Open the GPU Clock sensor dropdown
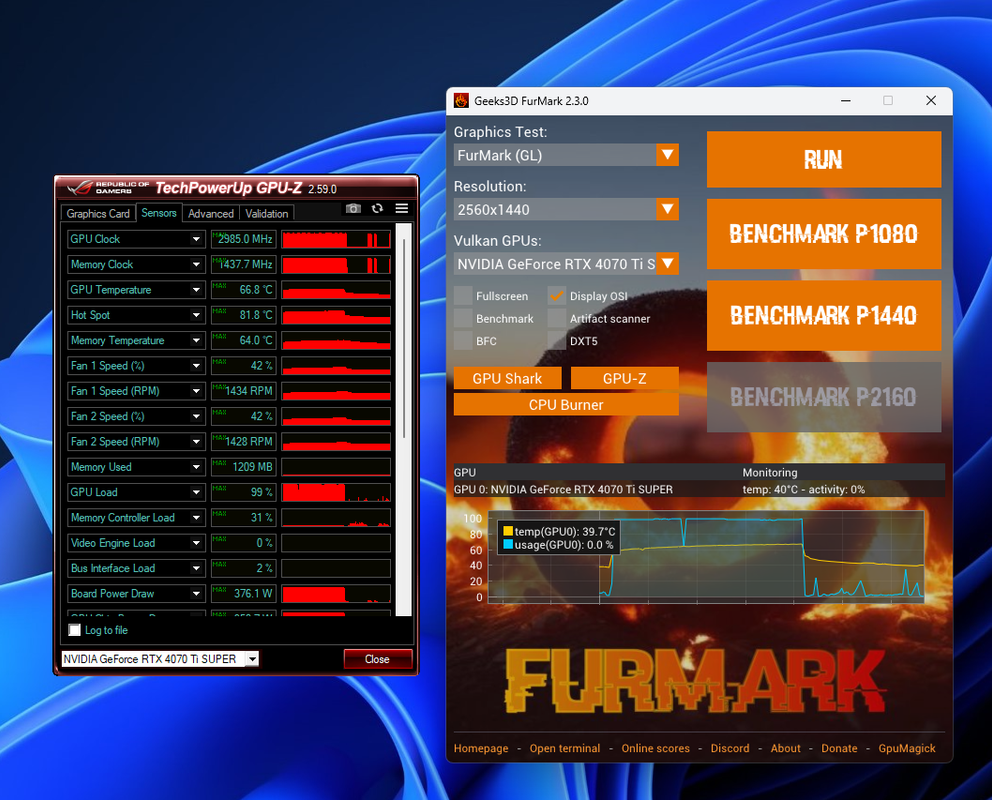The height and width of the screenshot is (800, 992). (x=196, y=239)
